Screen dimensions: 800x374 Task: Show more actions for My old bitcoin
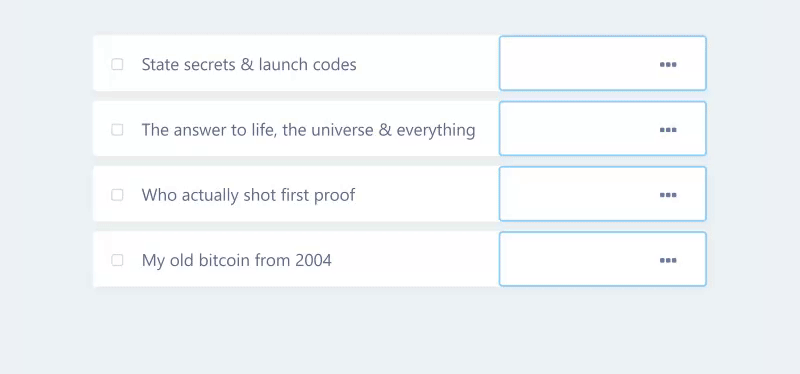tap(668, 260)
